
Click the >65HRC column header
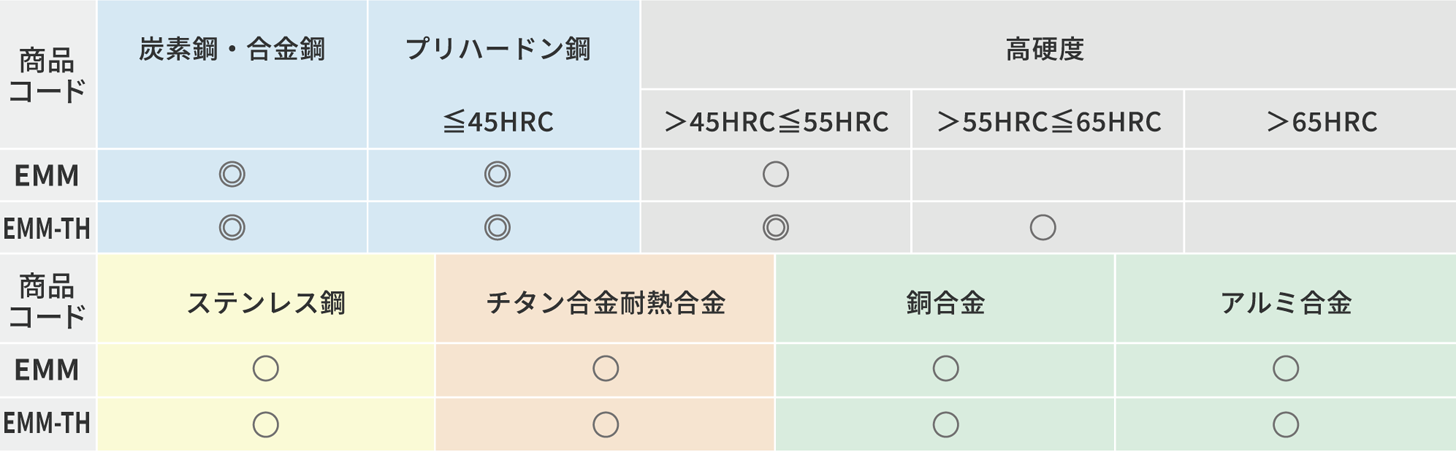coord(1321,122)
